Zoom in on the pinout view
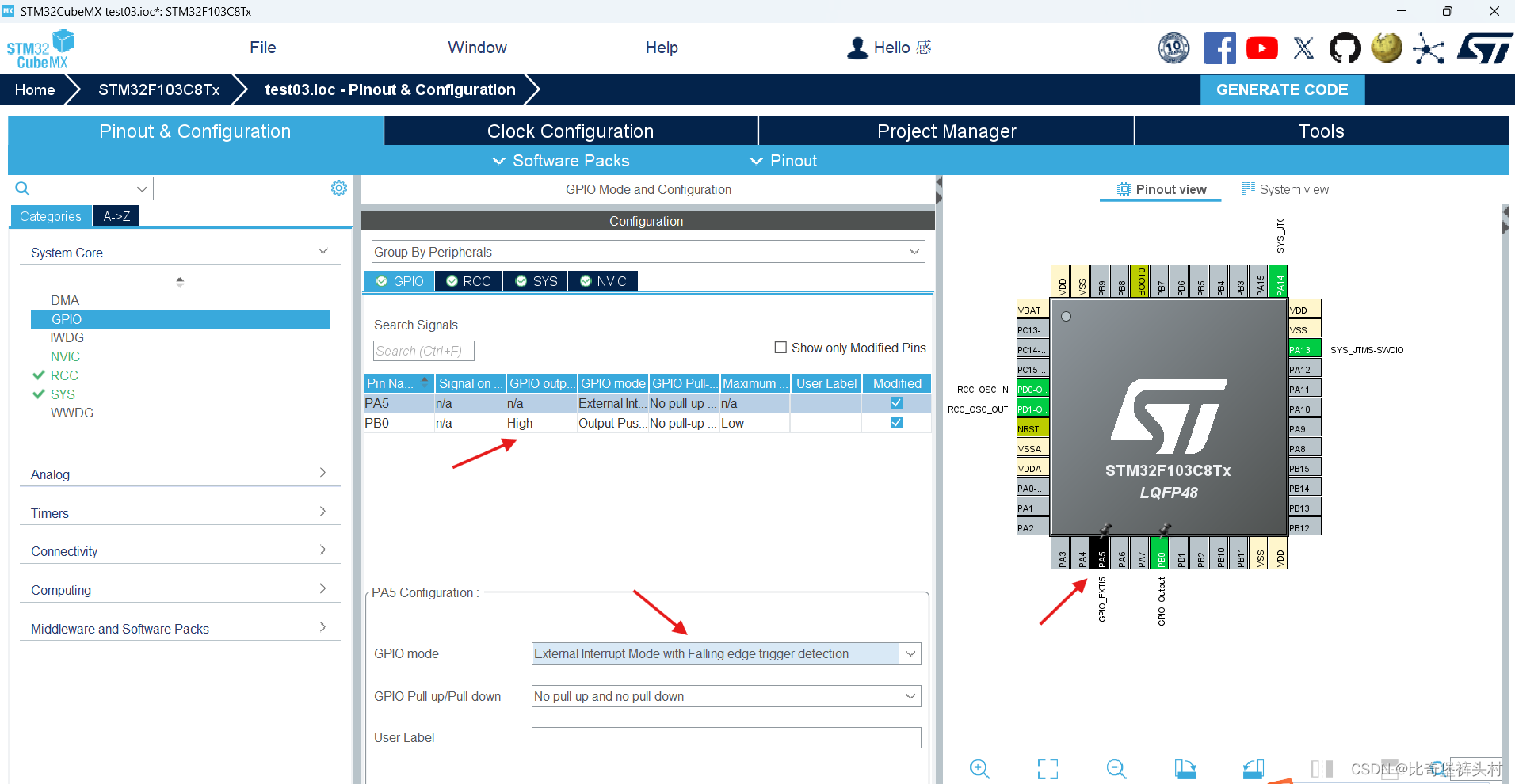 (979, 768)
